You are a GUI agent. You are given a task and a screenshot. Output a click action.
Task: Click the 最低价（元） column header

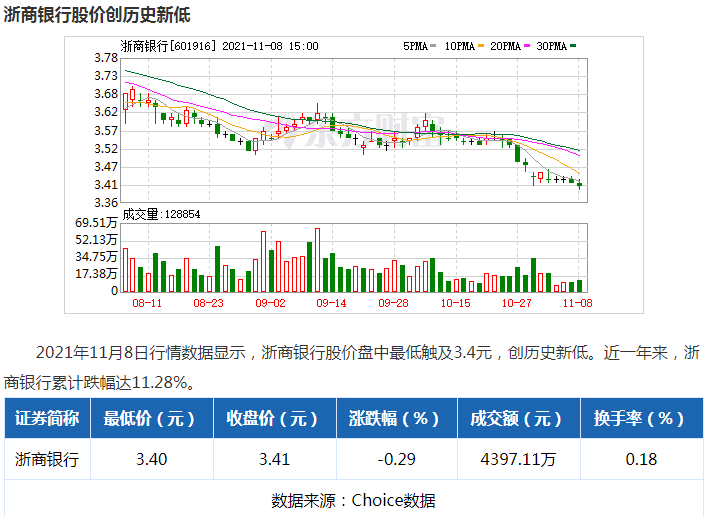(x=152, y=418)
